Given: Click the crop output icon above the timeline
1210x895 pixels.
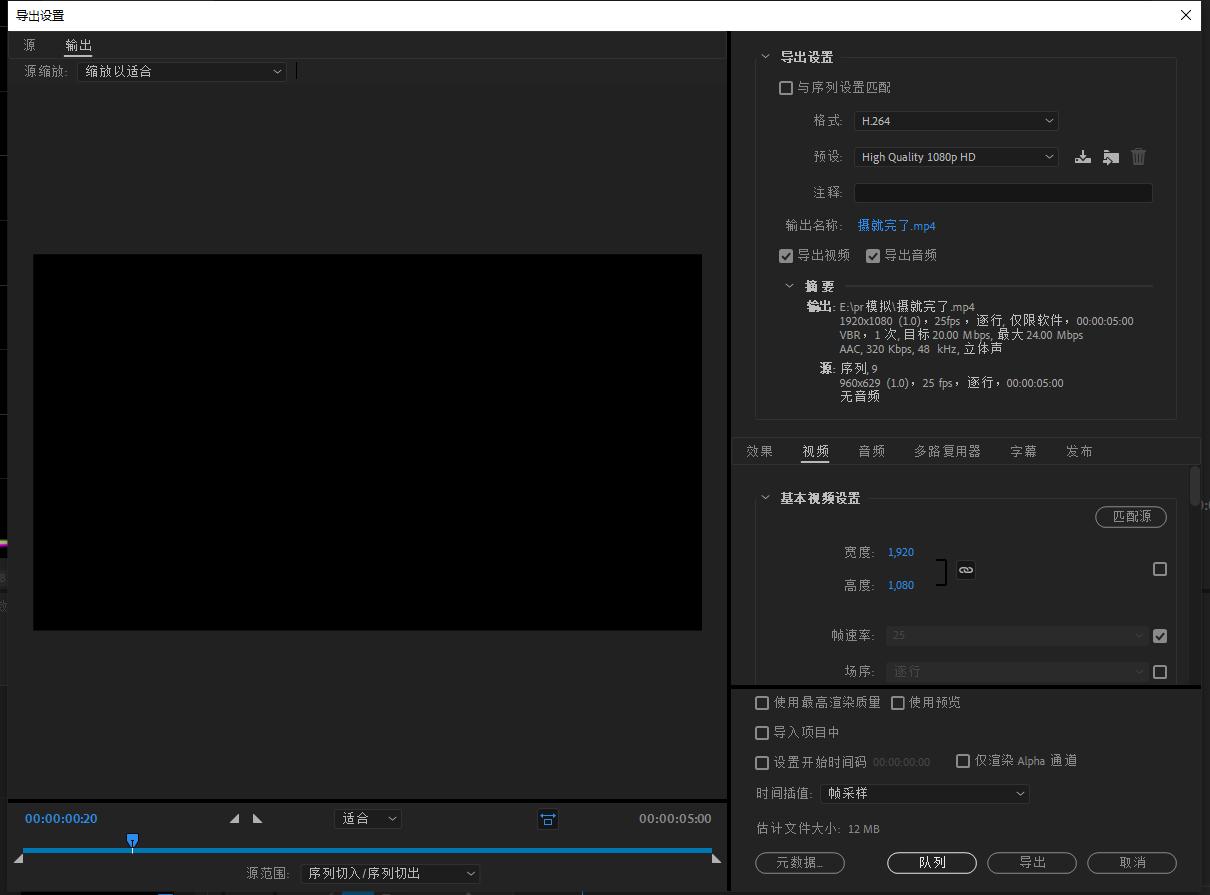Looking at the screenshot, I should [x=548, y=819].
